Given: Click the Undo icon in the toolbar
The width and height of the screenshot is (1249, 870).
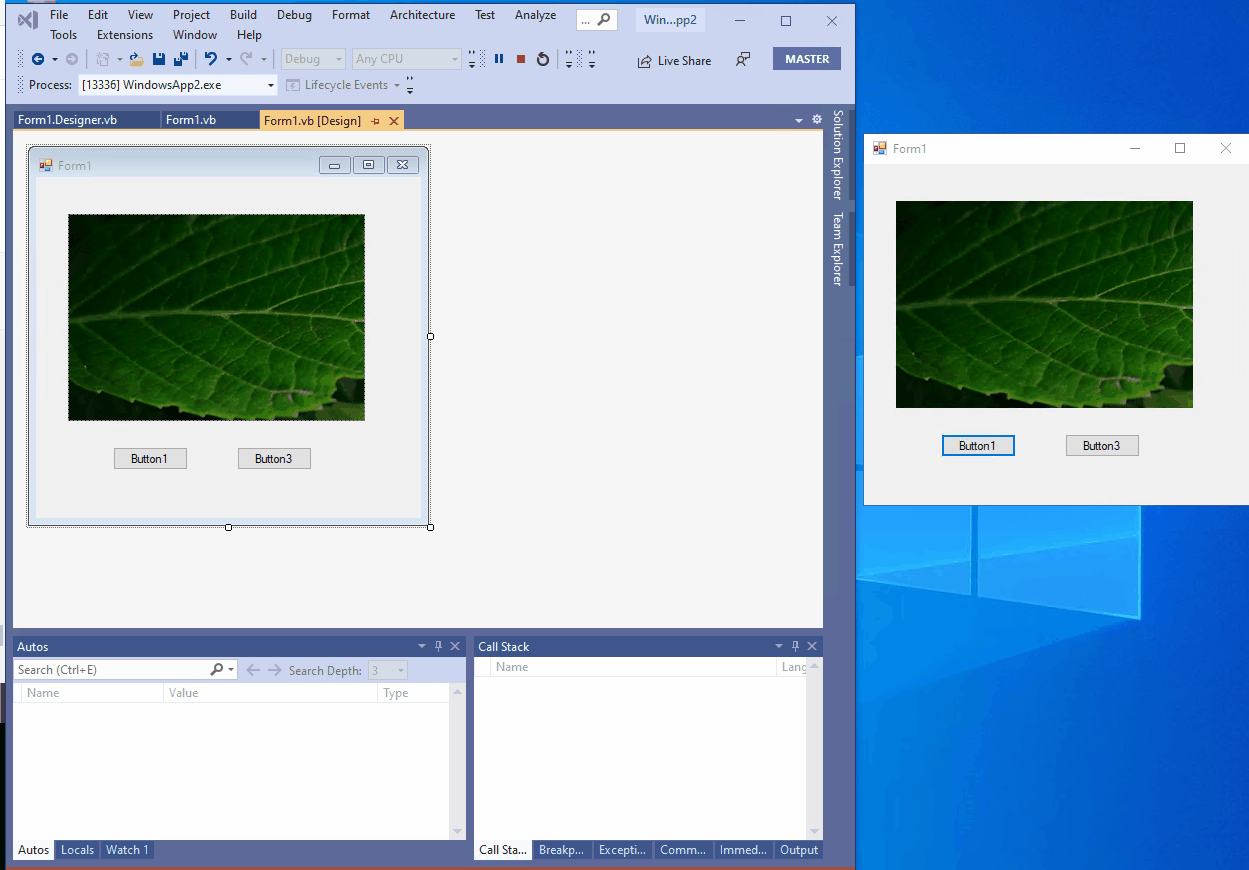Looking at the screenshot, I should (210, 58).
